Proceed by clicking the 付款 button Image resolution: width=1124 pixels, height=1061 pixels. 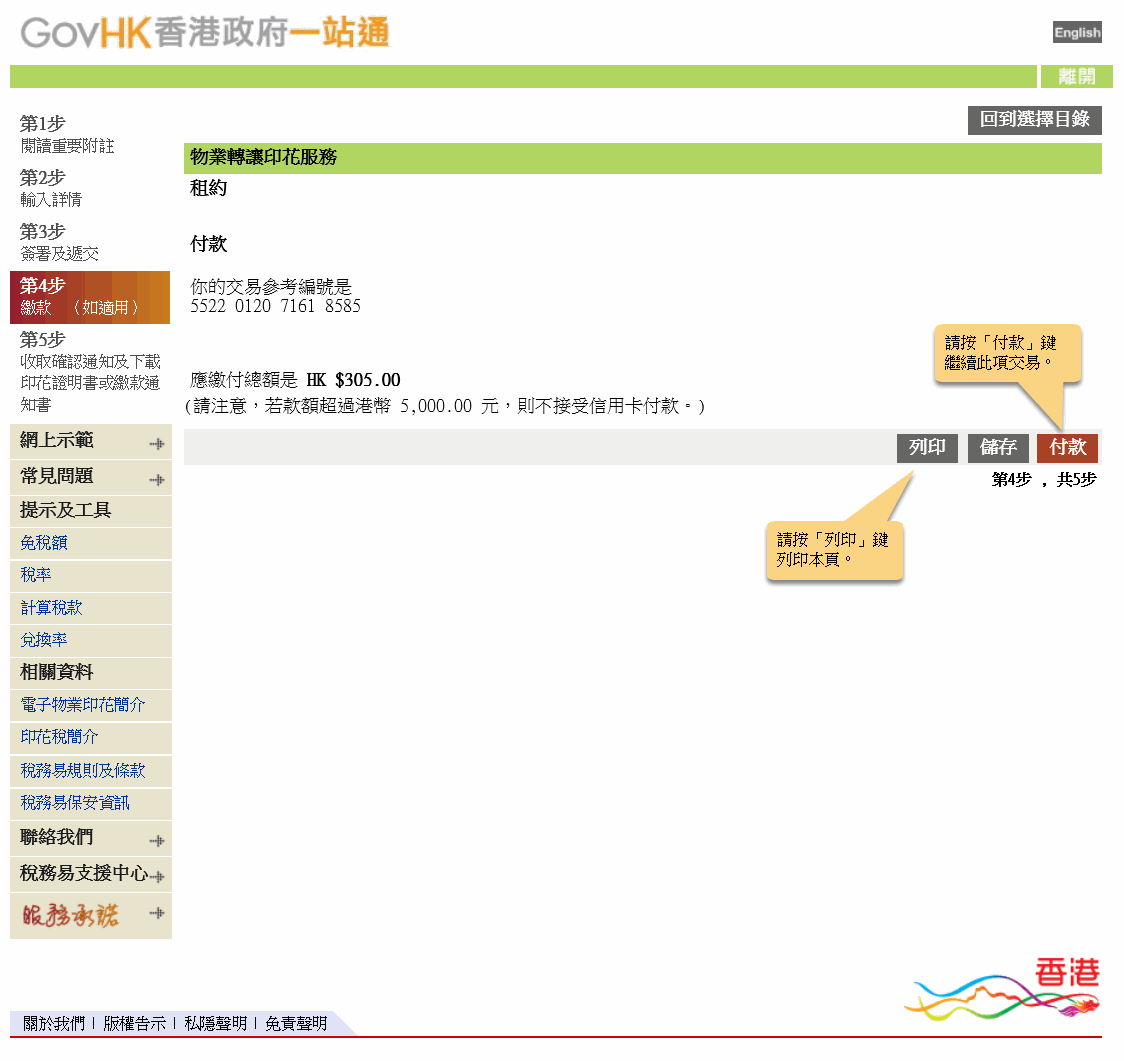coord(1067,447)
